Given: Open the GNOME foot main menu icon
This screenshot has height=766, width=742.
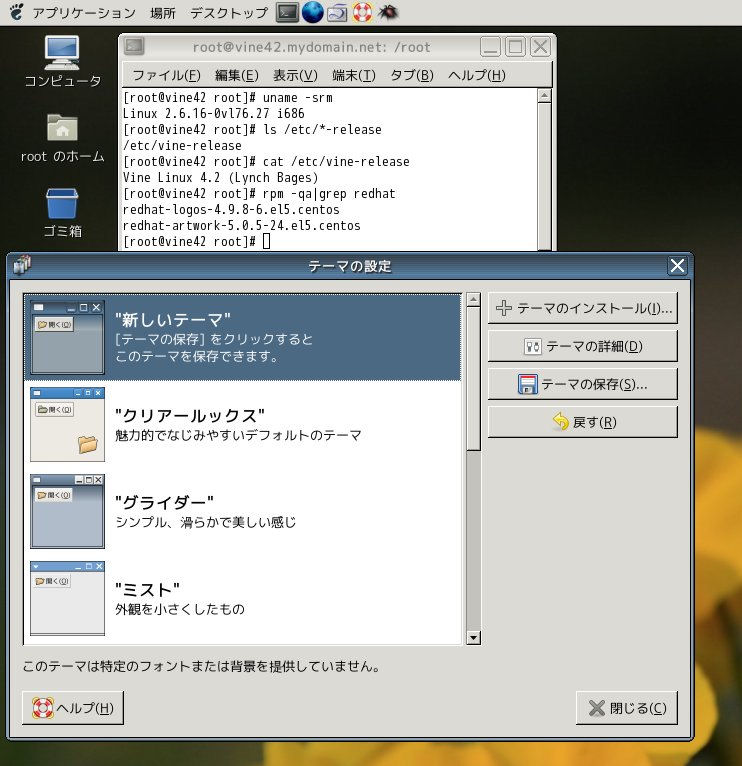Looking at the screenshot, I should (x=16, y=12).
